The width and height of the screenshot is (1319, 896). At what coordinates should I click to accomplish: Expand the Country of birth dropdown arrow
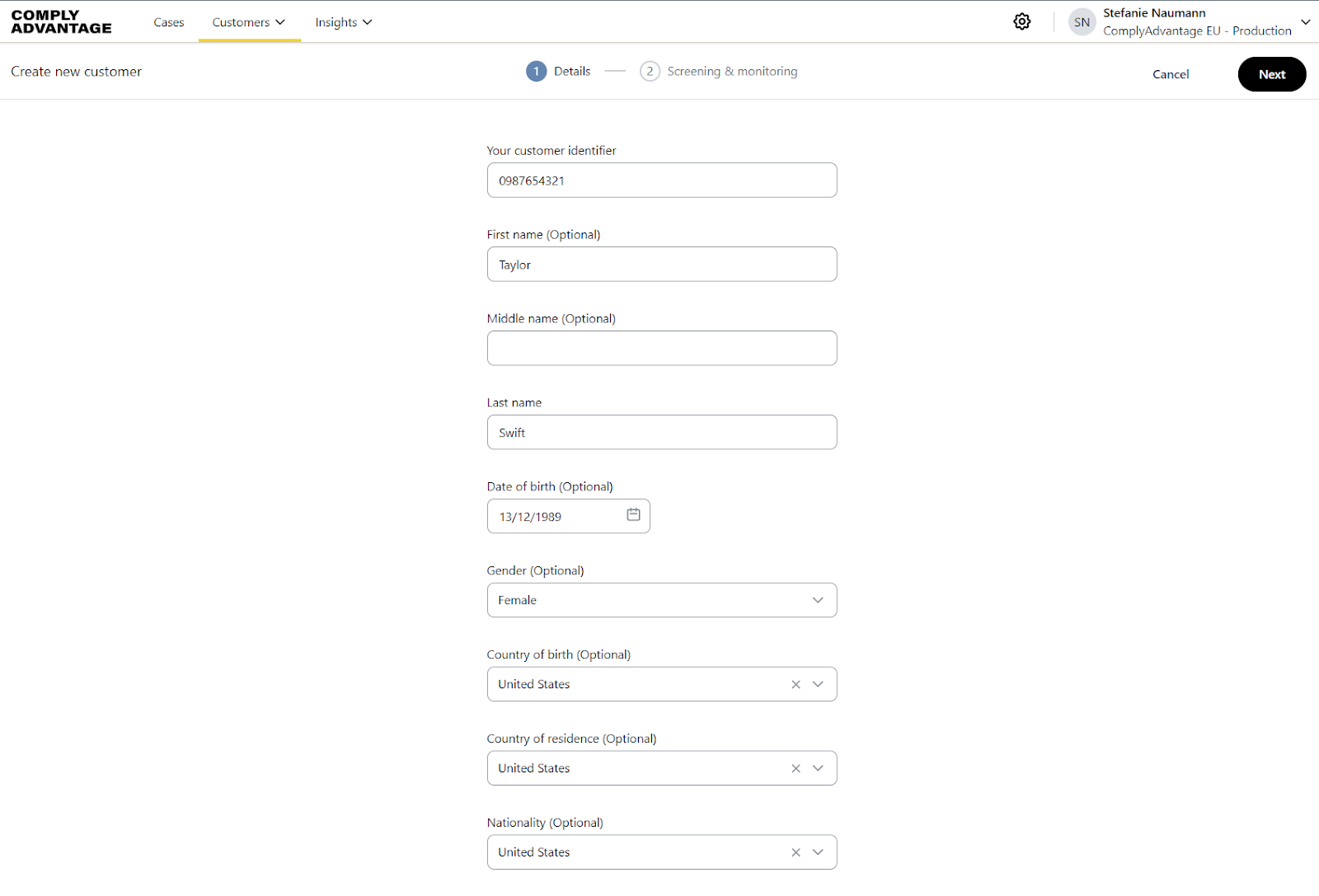point(818,684)
